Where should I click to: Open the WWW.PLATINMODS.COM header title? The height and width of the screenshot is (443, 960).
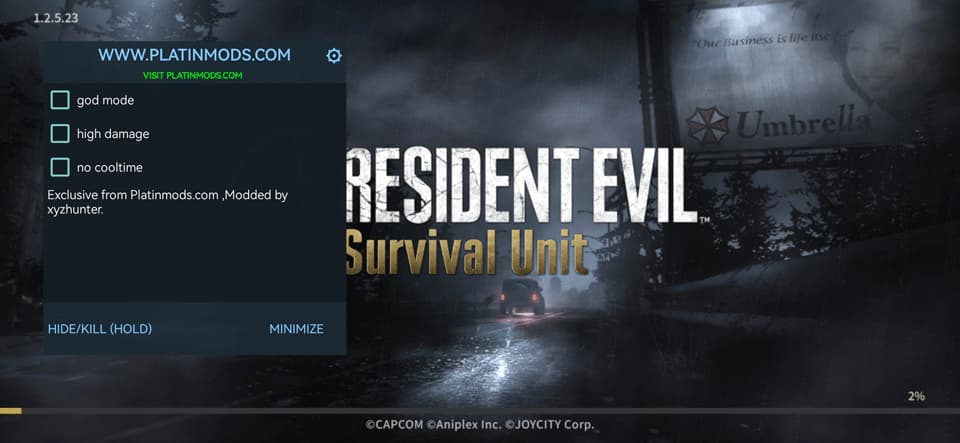point(194,55)
